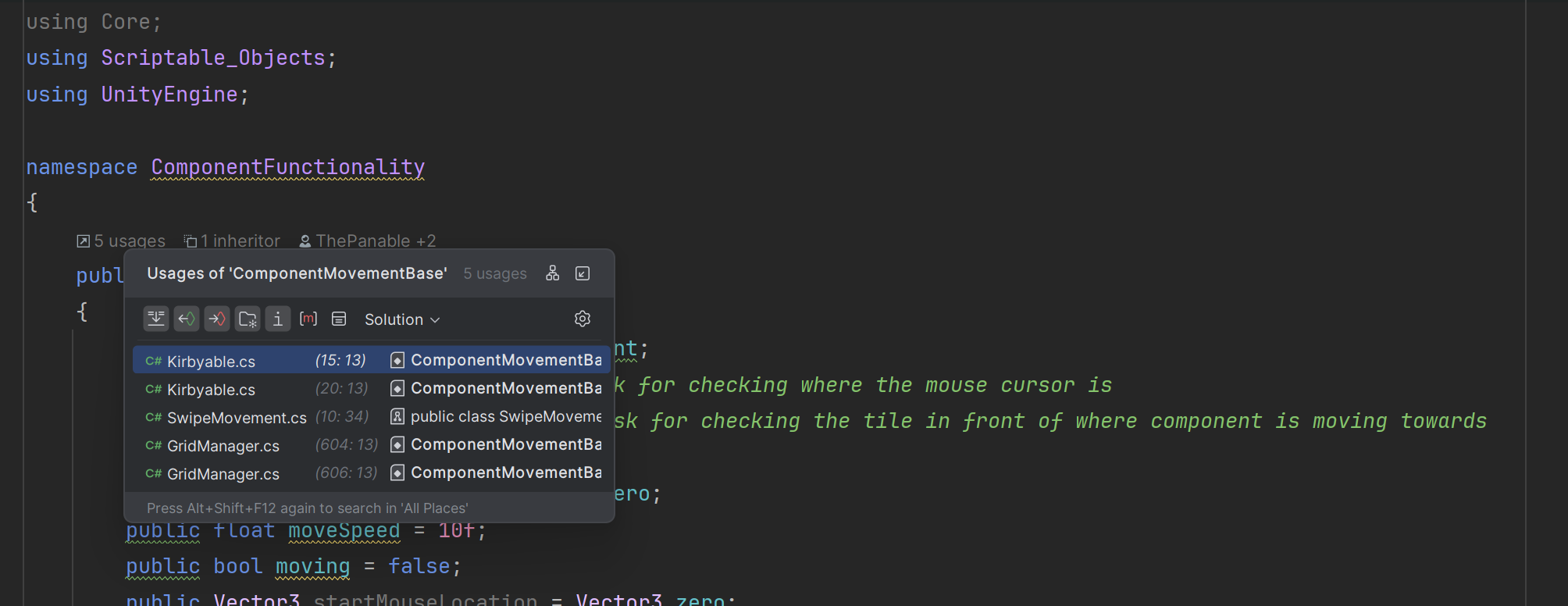
Task: Click the 'ThePanable +2' author lens
Action: tap(368, 241)
